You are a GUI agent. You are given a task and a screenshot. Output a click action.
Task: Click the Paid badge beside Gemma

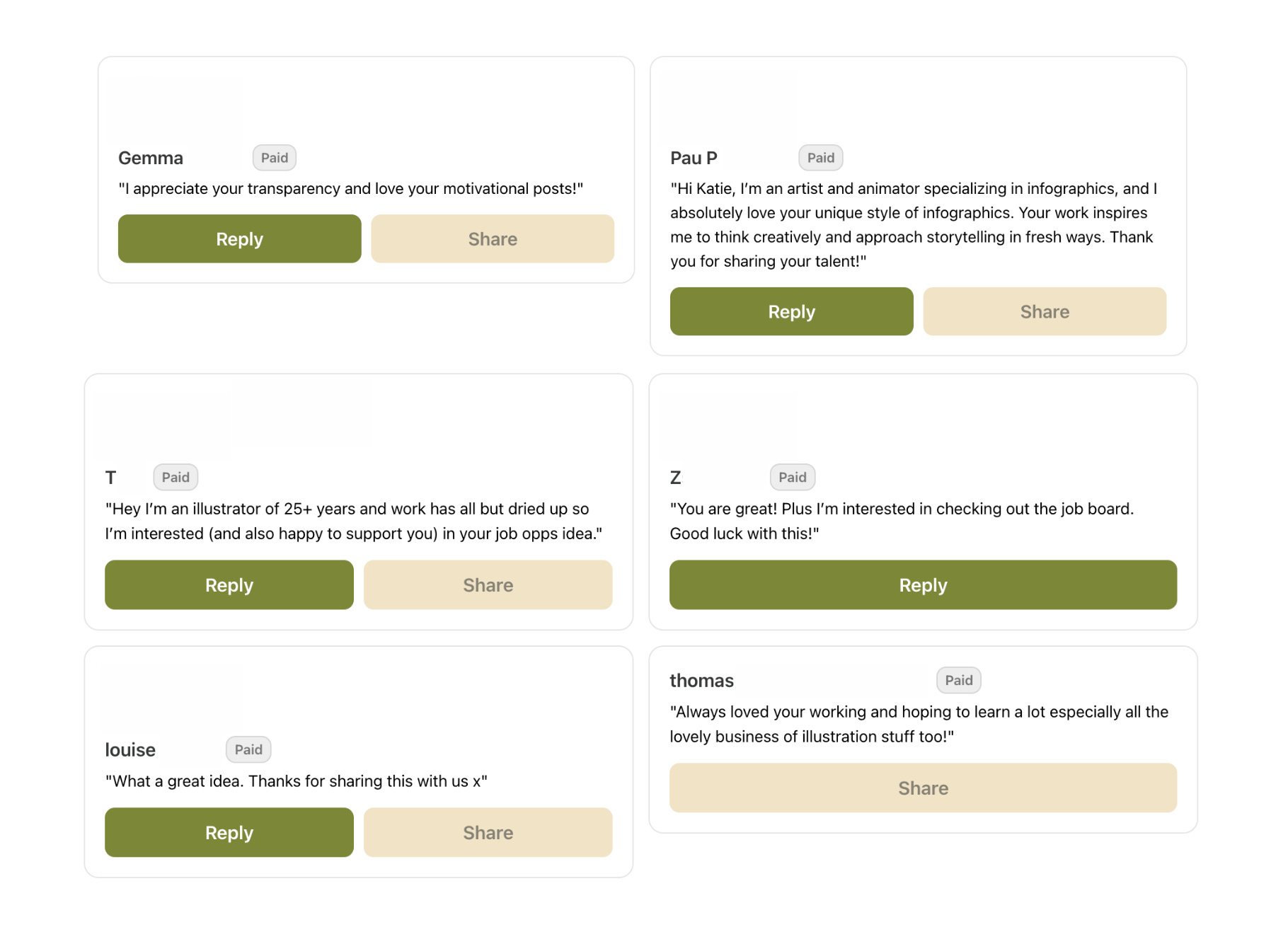(x=275, y=158)
